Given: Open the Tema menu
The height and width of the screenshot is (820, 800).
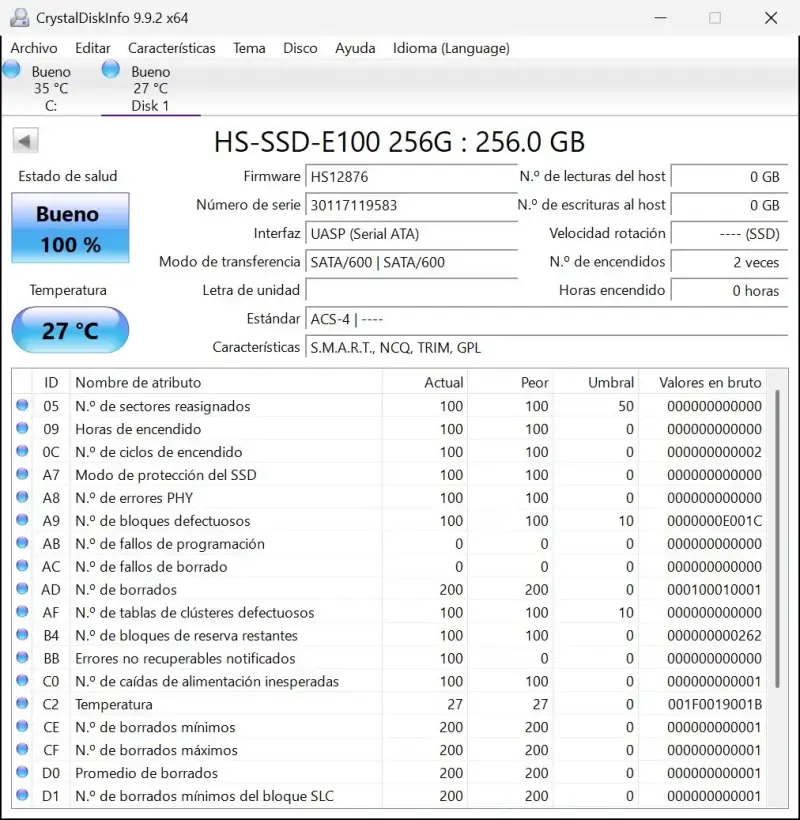Looking at the screenshot, I should [x=249, y=48].
